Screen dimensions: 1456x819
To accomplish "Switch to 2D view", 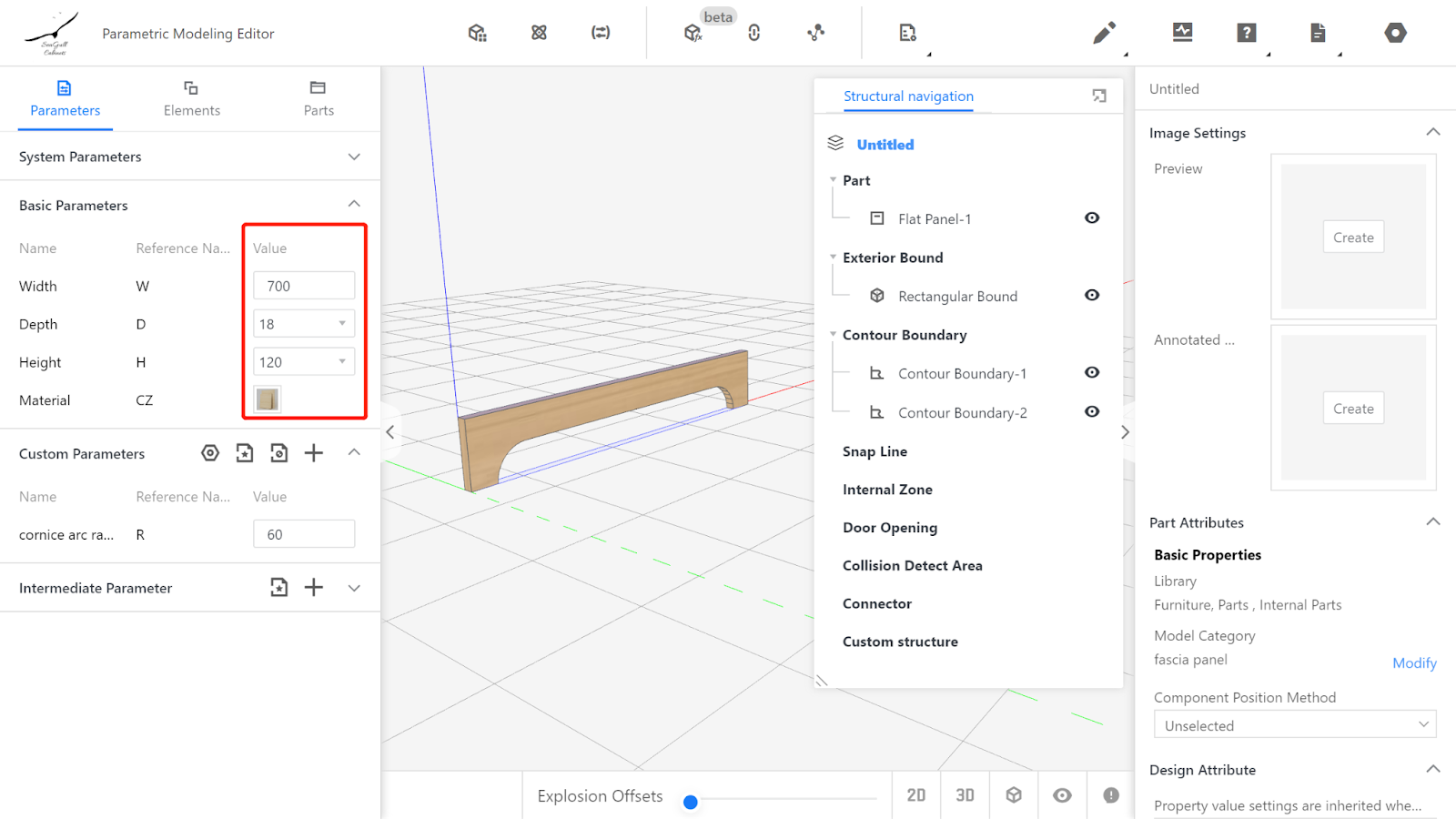I will 916,795.
